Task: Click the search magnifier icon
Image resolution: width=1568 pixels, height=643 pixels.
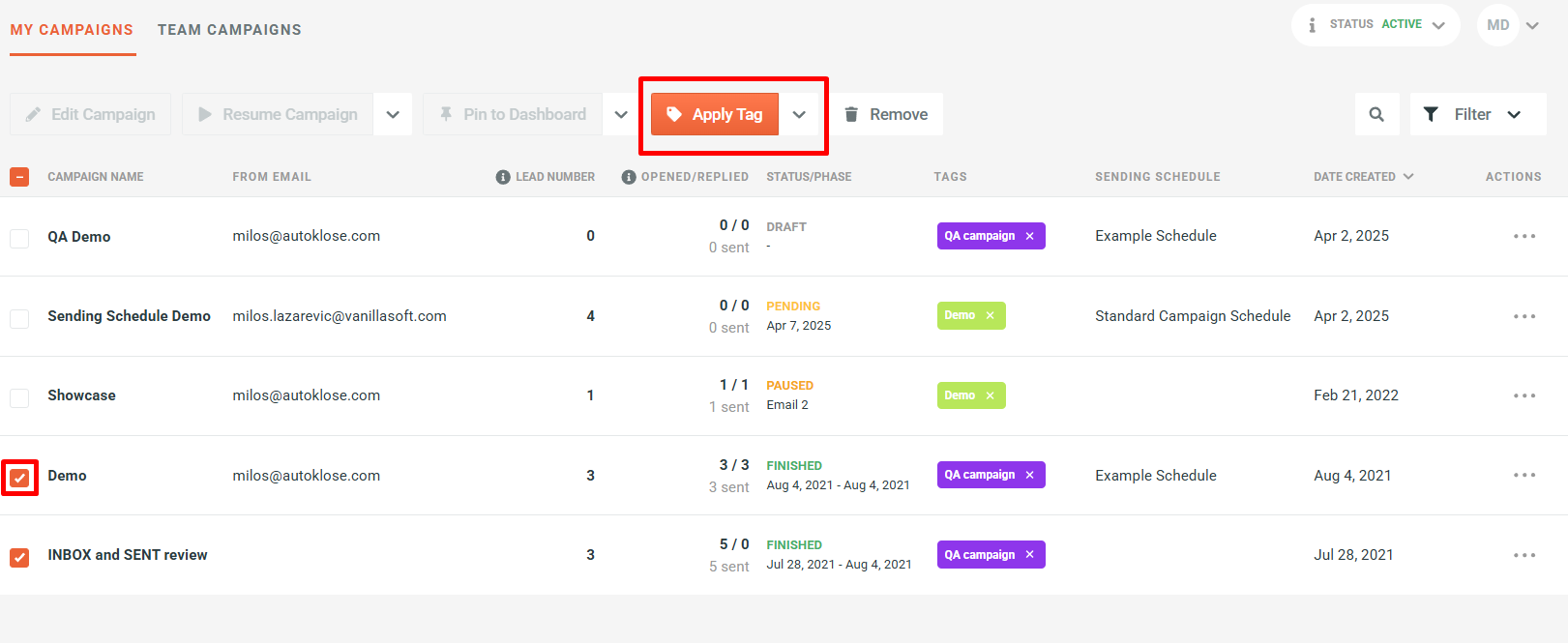Action: (x=1376, y=114)
